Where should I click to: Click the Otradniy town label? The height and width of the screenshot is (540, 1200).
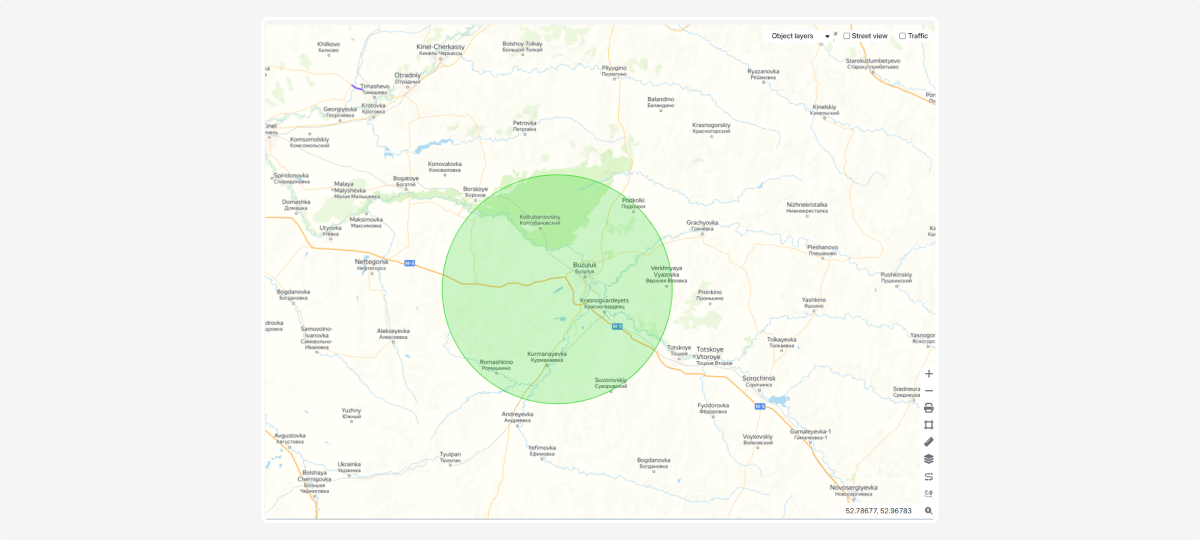point(407,75)
